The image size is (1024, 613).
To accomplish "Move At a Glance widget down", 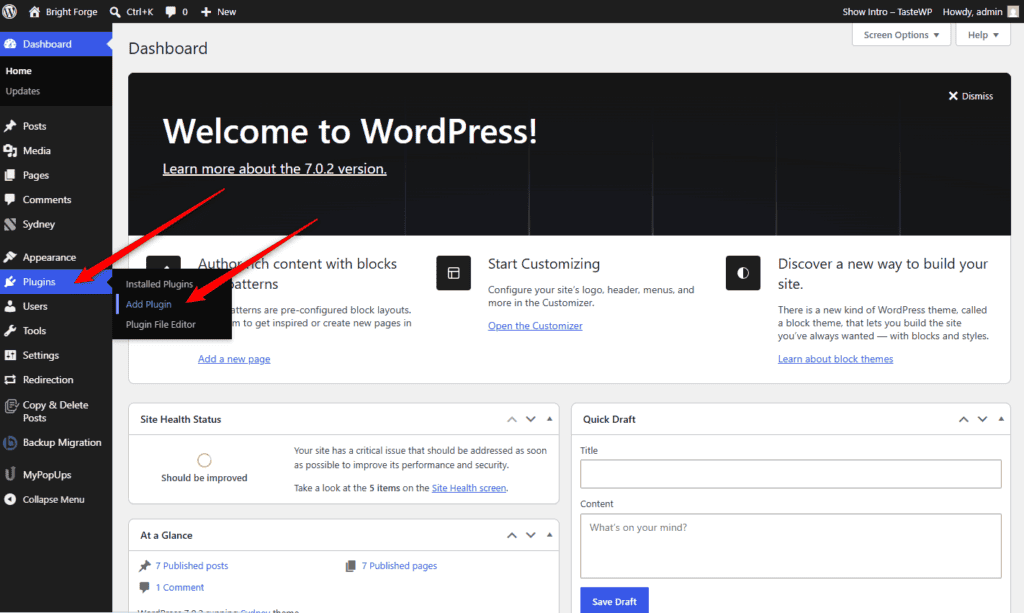I will [x=531, y=535].
